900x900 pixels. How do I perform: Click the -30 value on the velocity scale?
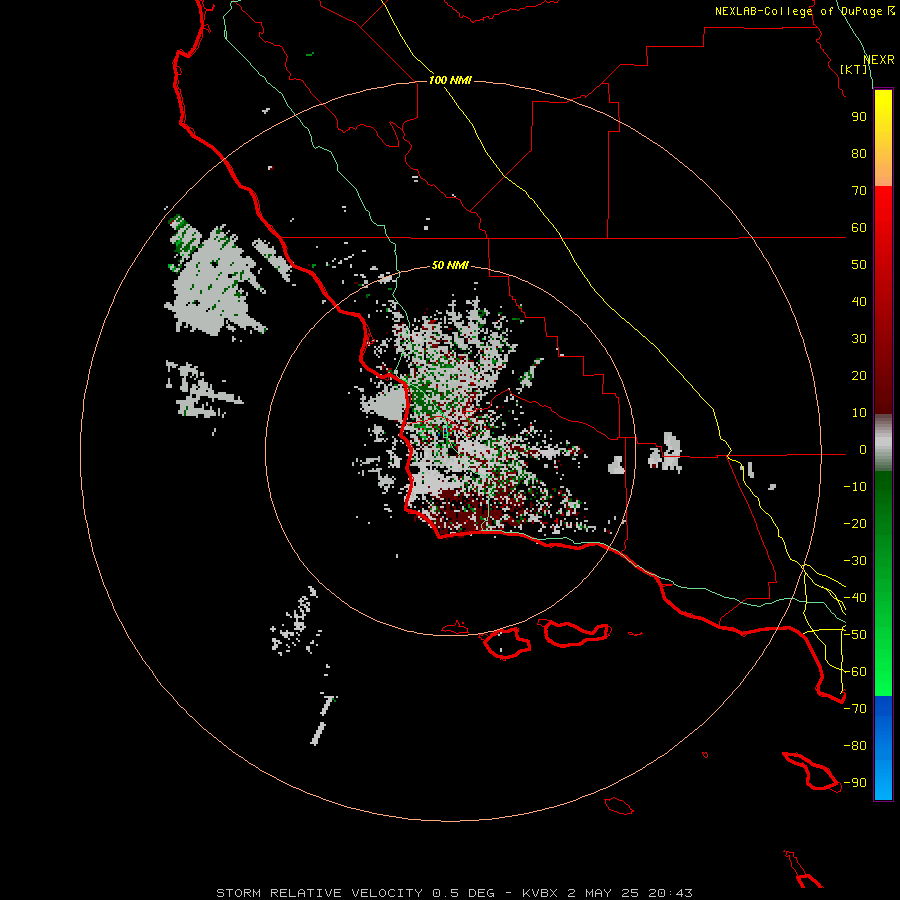(x=855, y=561)
